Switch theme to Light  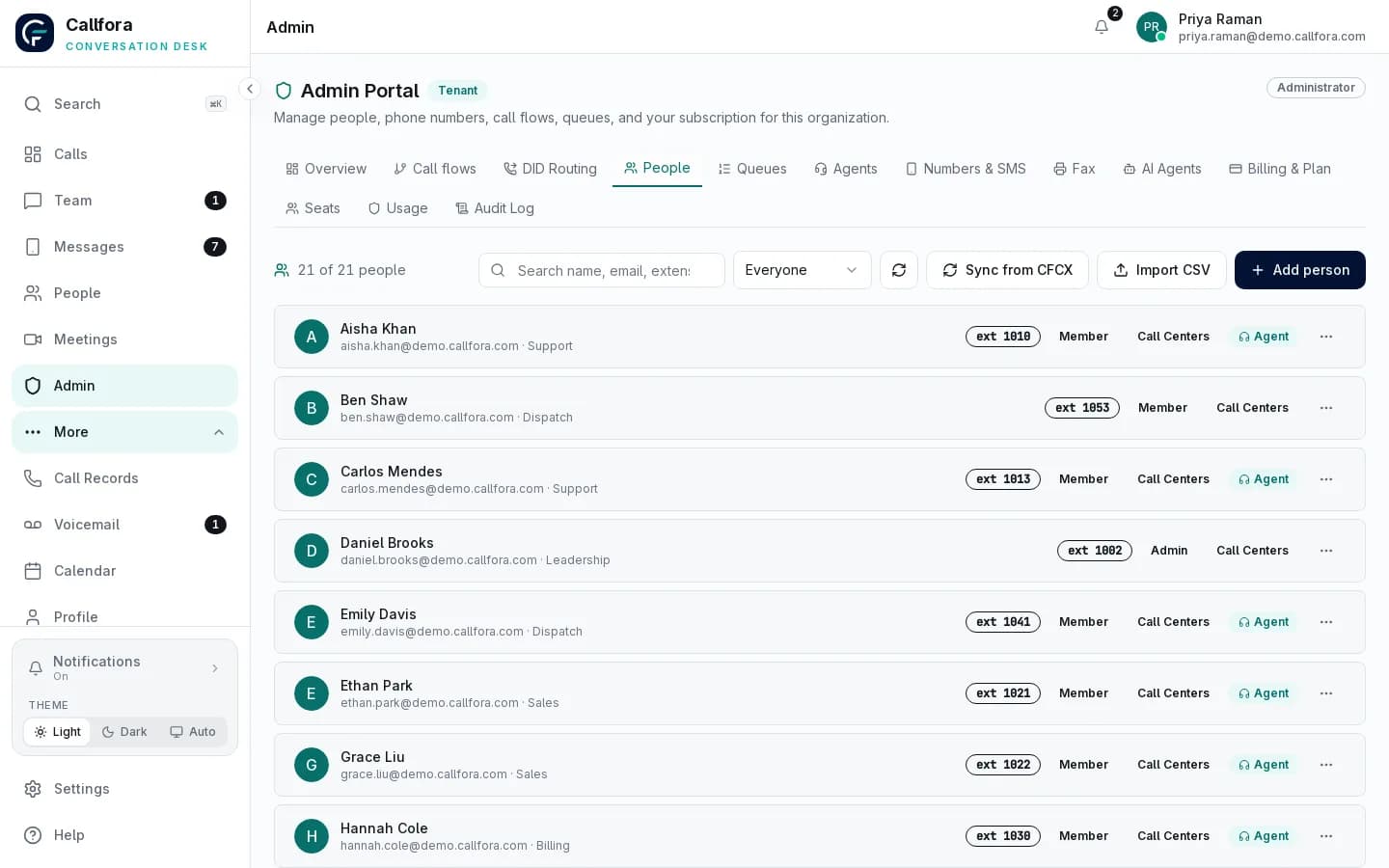(57, 732)
